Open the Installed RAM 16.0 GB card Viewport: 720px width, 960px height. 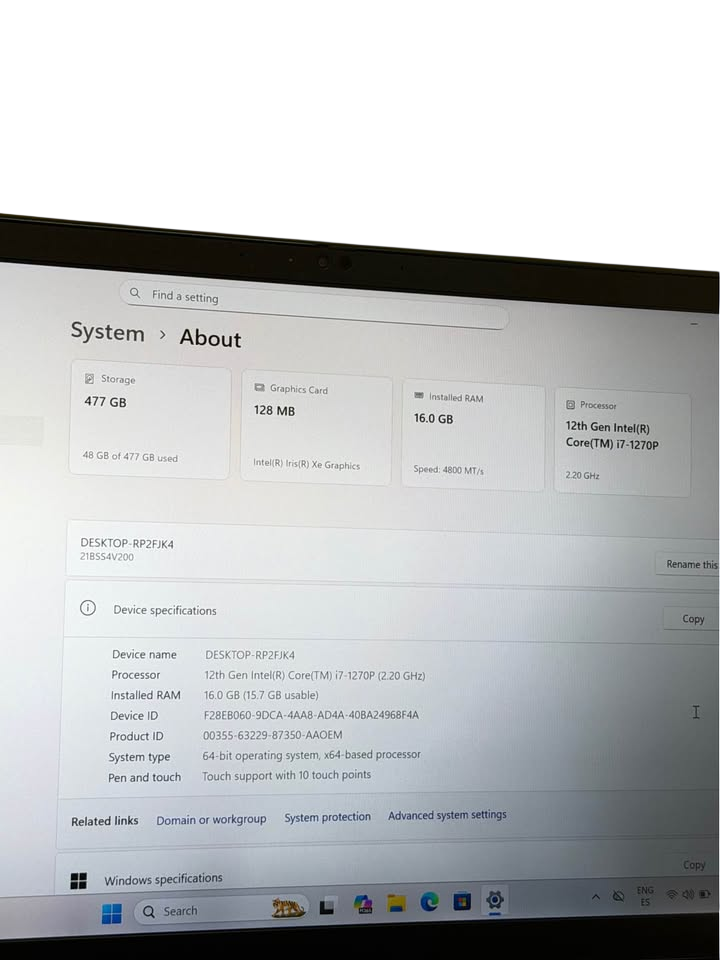tap(473, 436)
